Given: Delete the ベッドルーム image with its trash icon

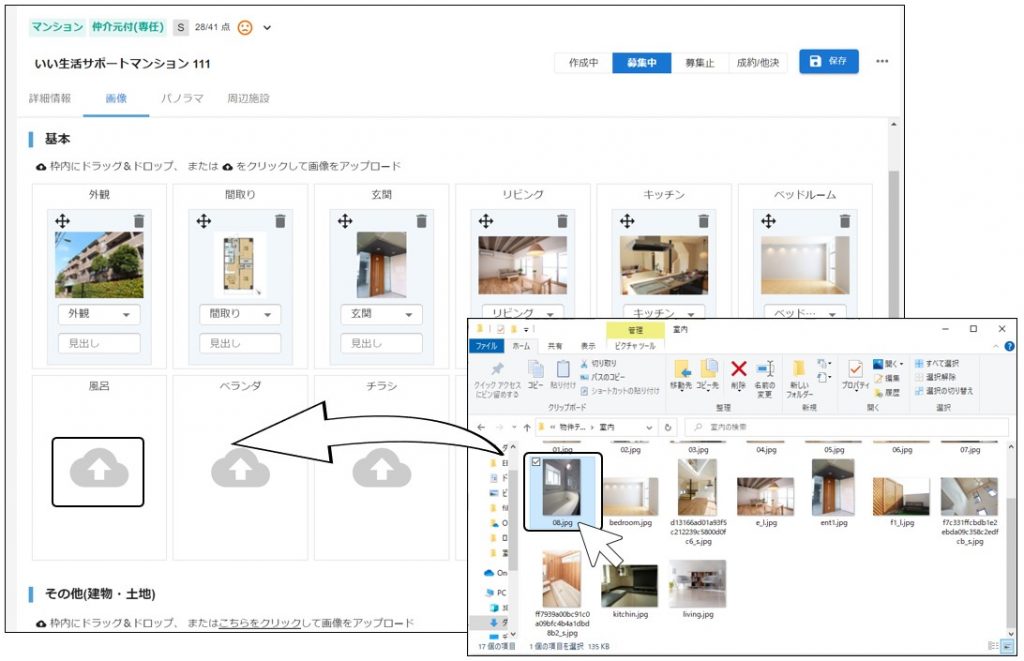Looking at the screenshot, I should [x=844, y=221].
